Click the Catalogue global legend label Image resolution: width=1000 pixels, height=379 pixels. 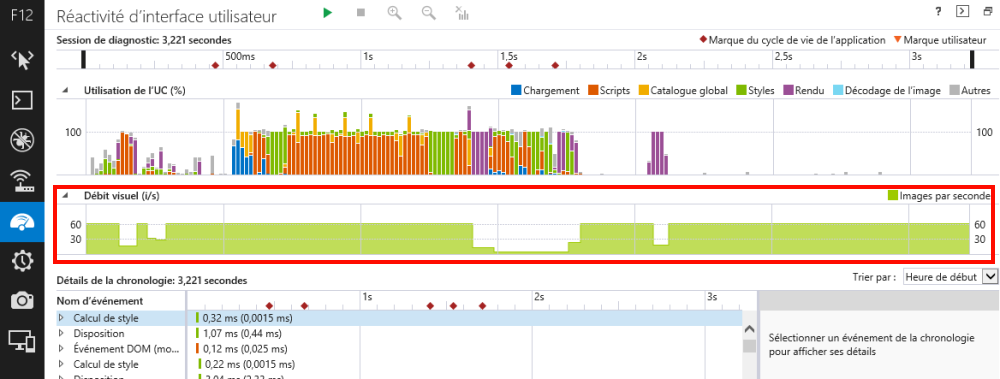[x=689, y=91]
